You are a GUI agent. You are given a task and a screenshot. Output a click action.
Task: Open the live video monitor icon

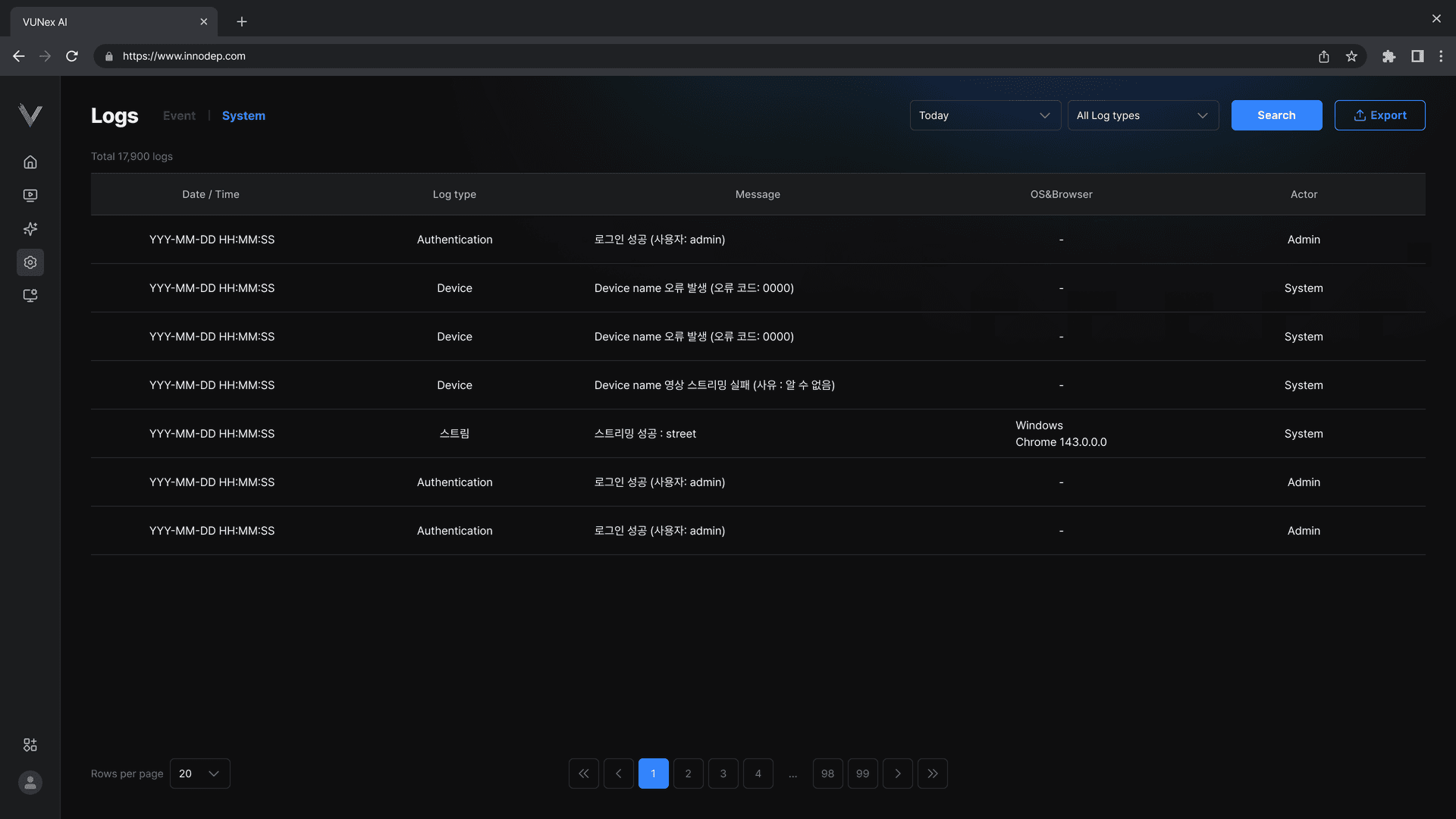[x=30, y=196]
